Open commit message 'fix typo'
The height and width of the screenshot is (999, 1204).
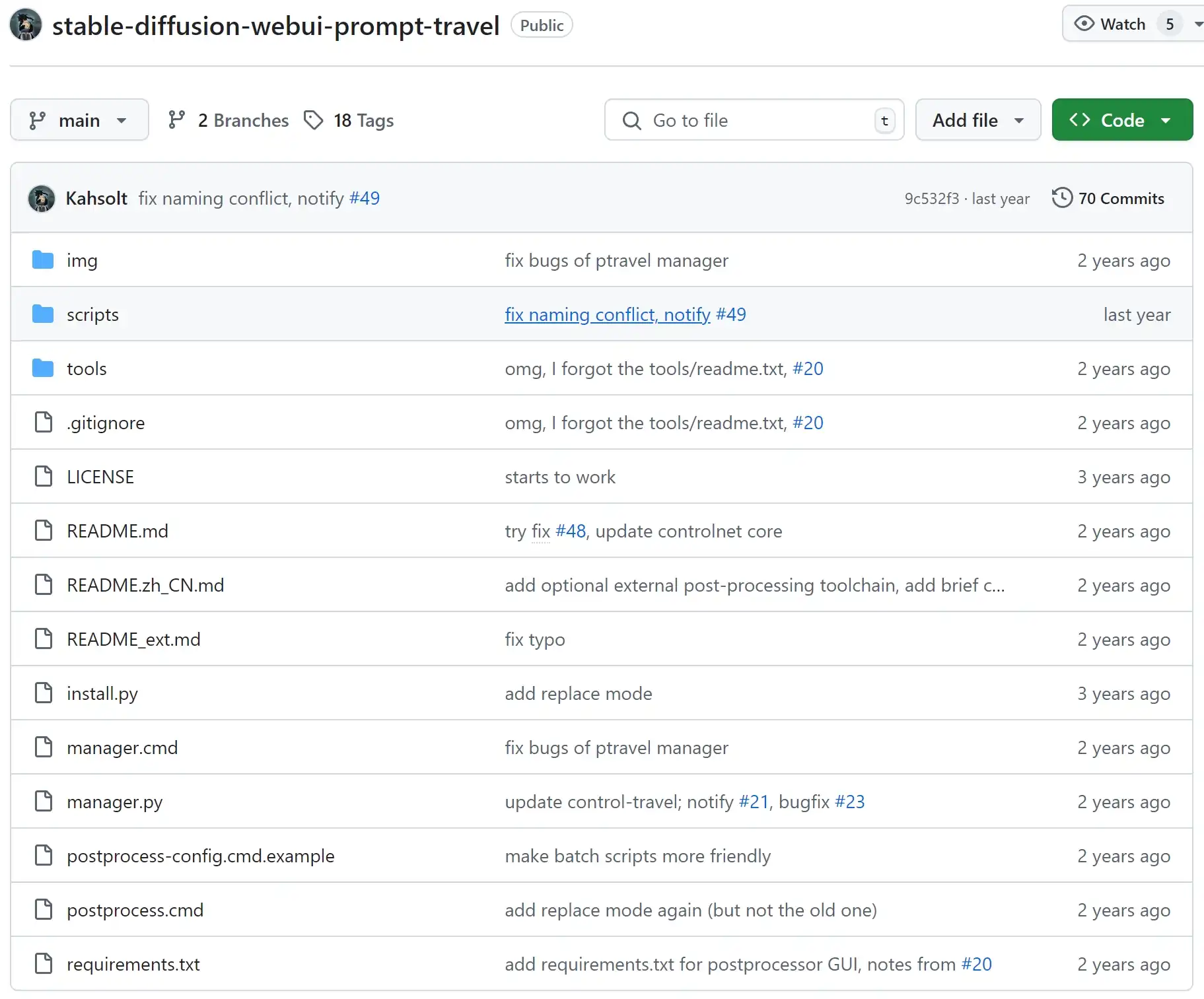[535, 639]
